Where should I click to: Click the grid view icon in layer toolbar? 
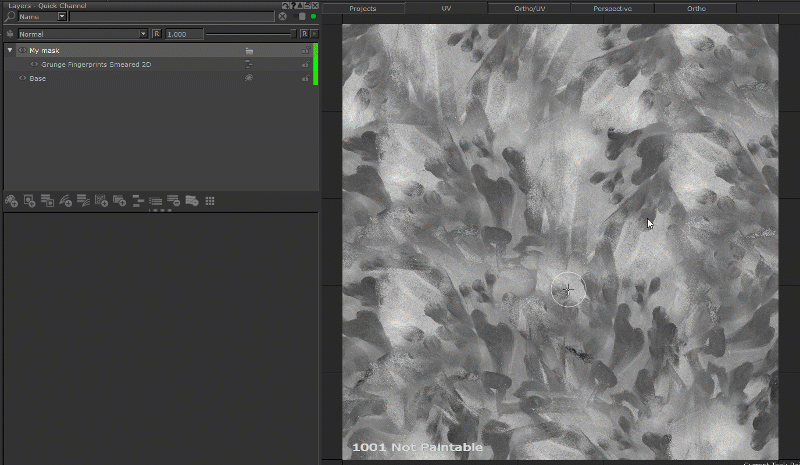coord(210,201)
